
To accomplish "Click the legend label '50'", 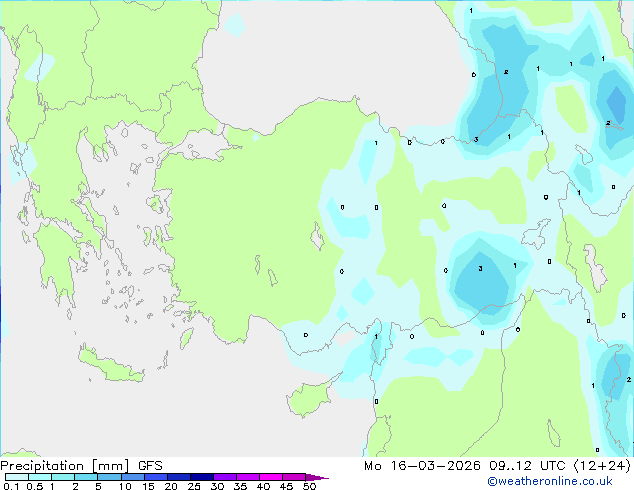I will tap(309, 486).
